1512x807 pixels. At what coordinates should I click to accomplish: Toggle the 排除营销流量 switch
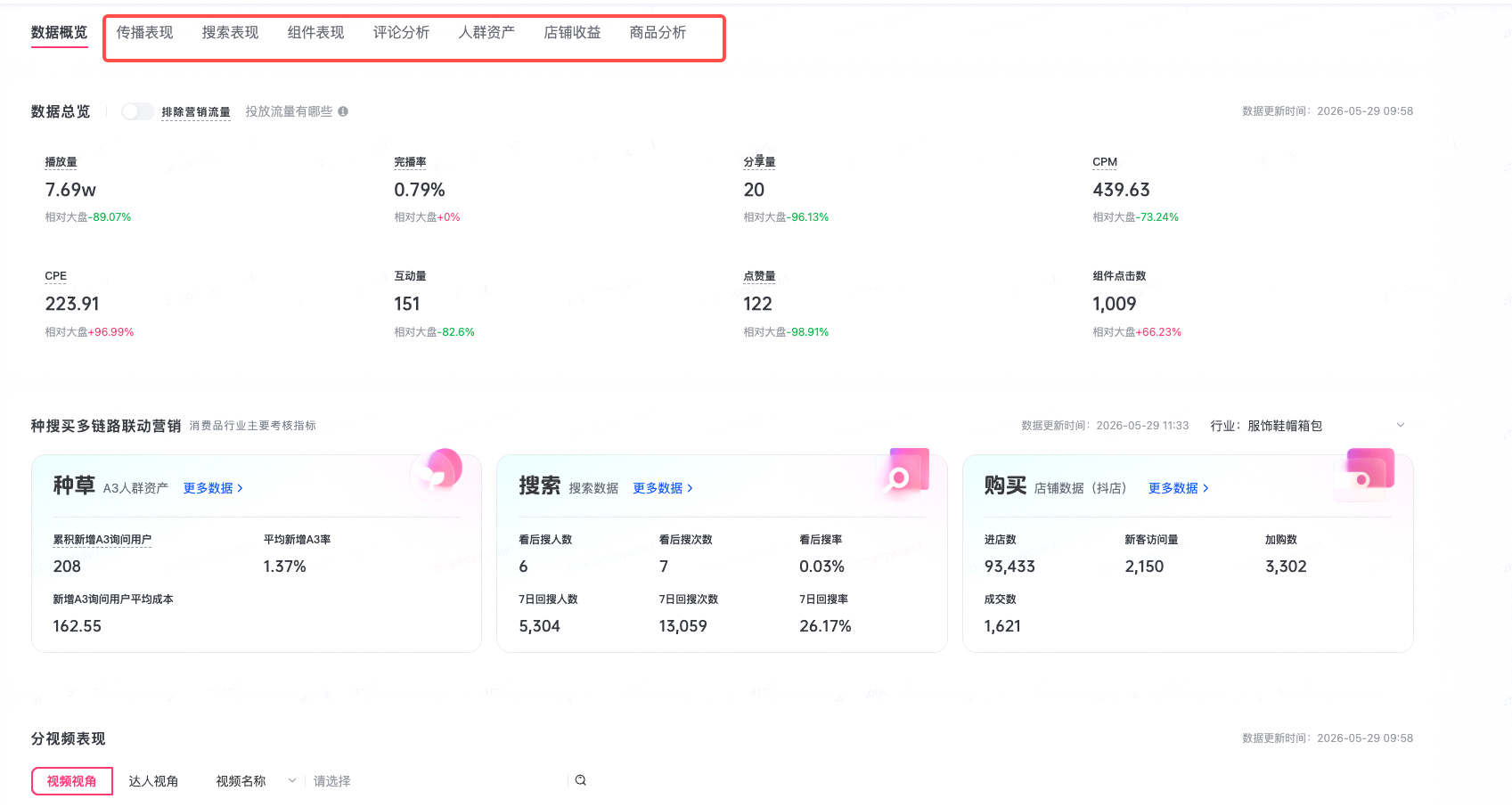137,111
